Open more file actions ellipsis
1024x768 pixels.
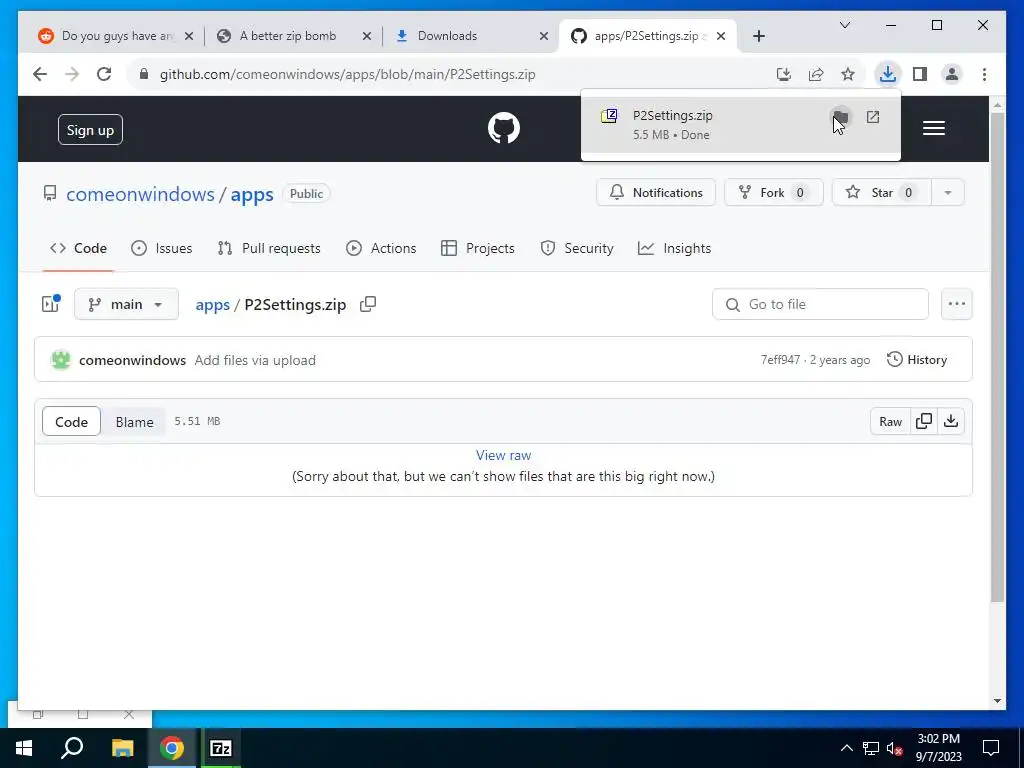[957, 304]
